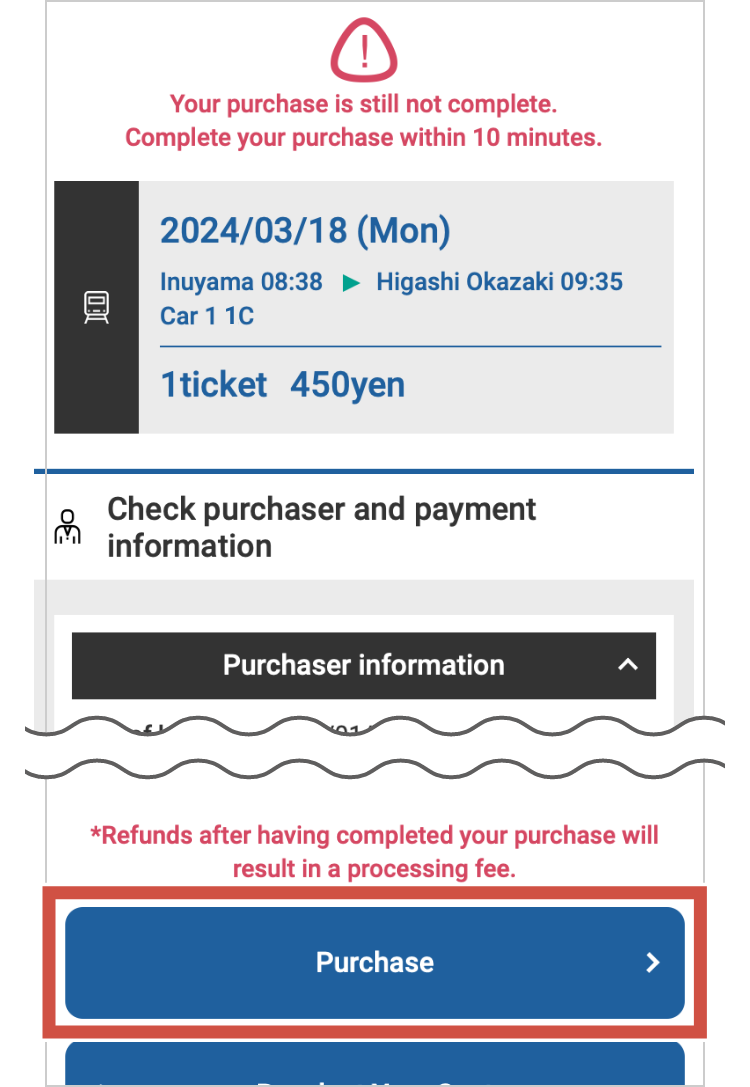Viewport: 750px width, 1087px height.
Task: Click the 2024/03/18 (Mon) travel date
Action: [305, 231]
